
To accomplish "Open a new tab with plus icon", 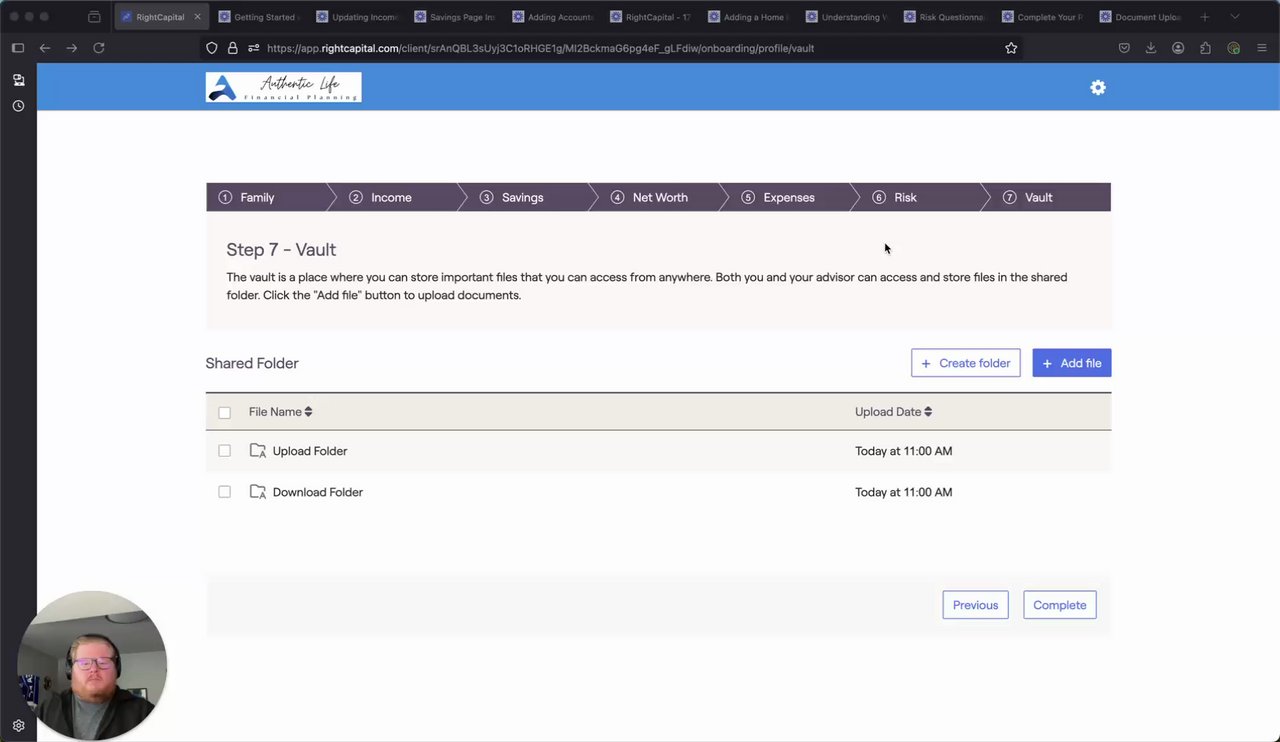I will pyautogui.click(x=1204, y=17).
